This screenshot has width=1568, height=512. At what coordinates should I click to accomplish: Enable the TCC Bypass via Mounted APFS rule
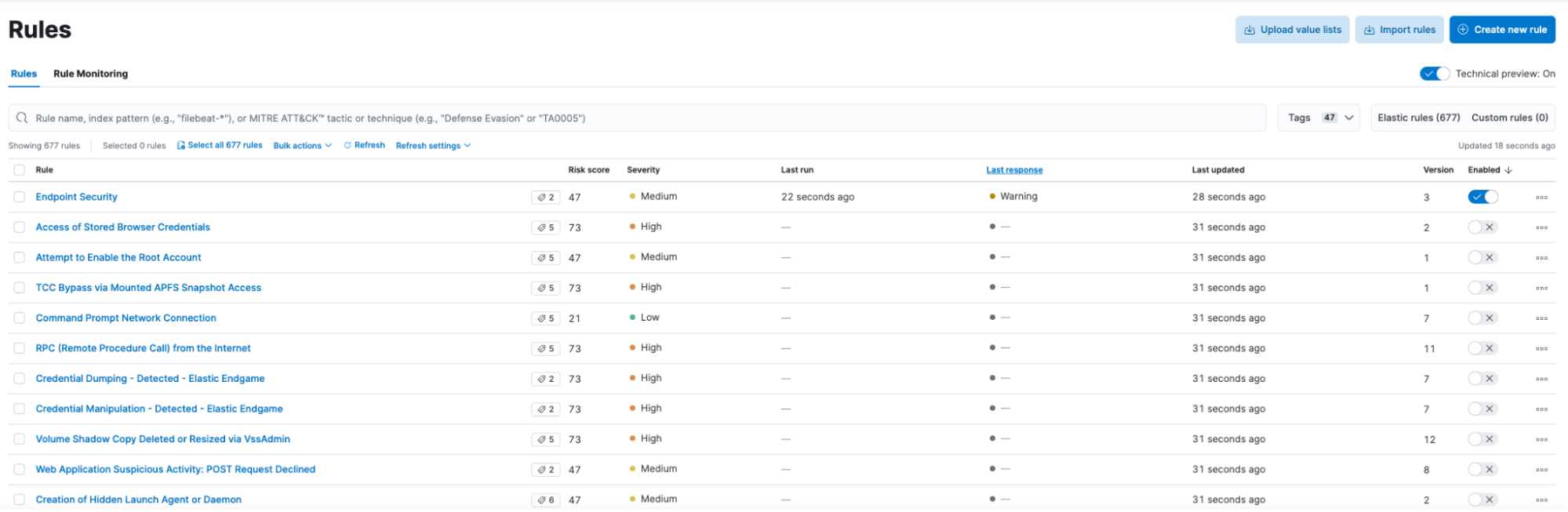1483,288
